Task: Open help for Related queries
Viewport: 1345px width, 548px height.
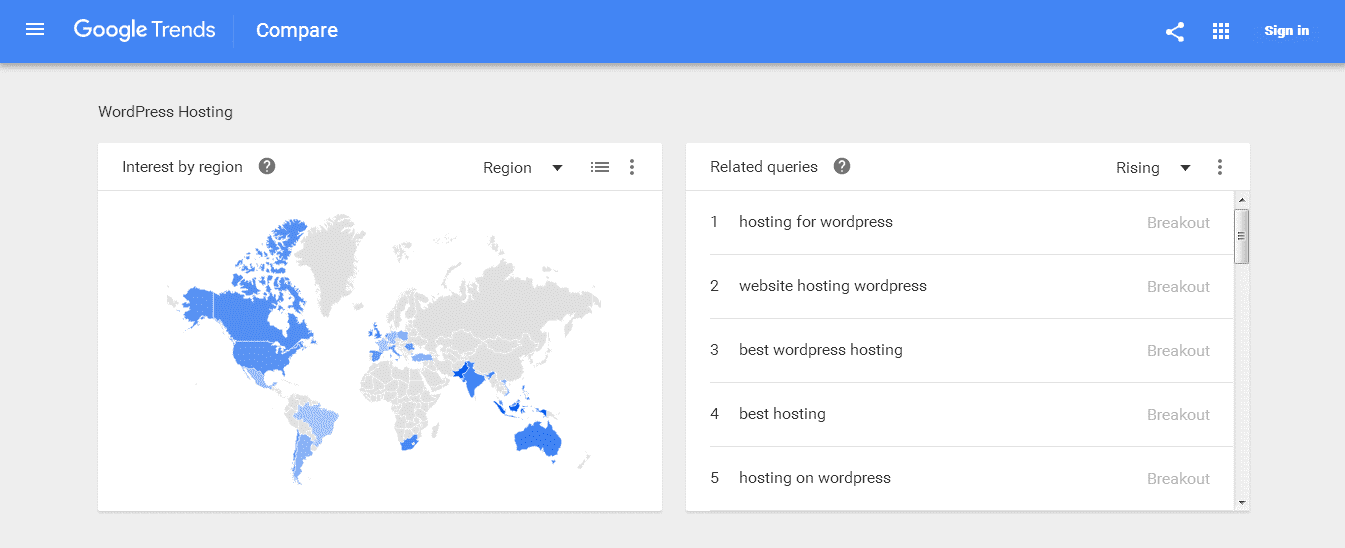Action: pyautogui.click(x=842, y=166)
